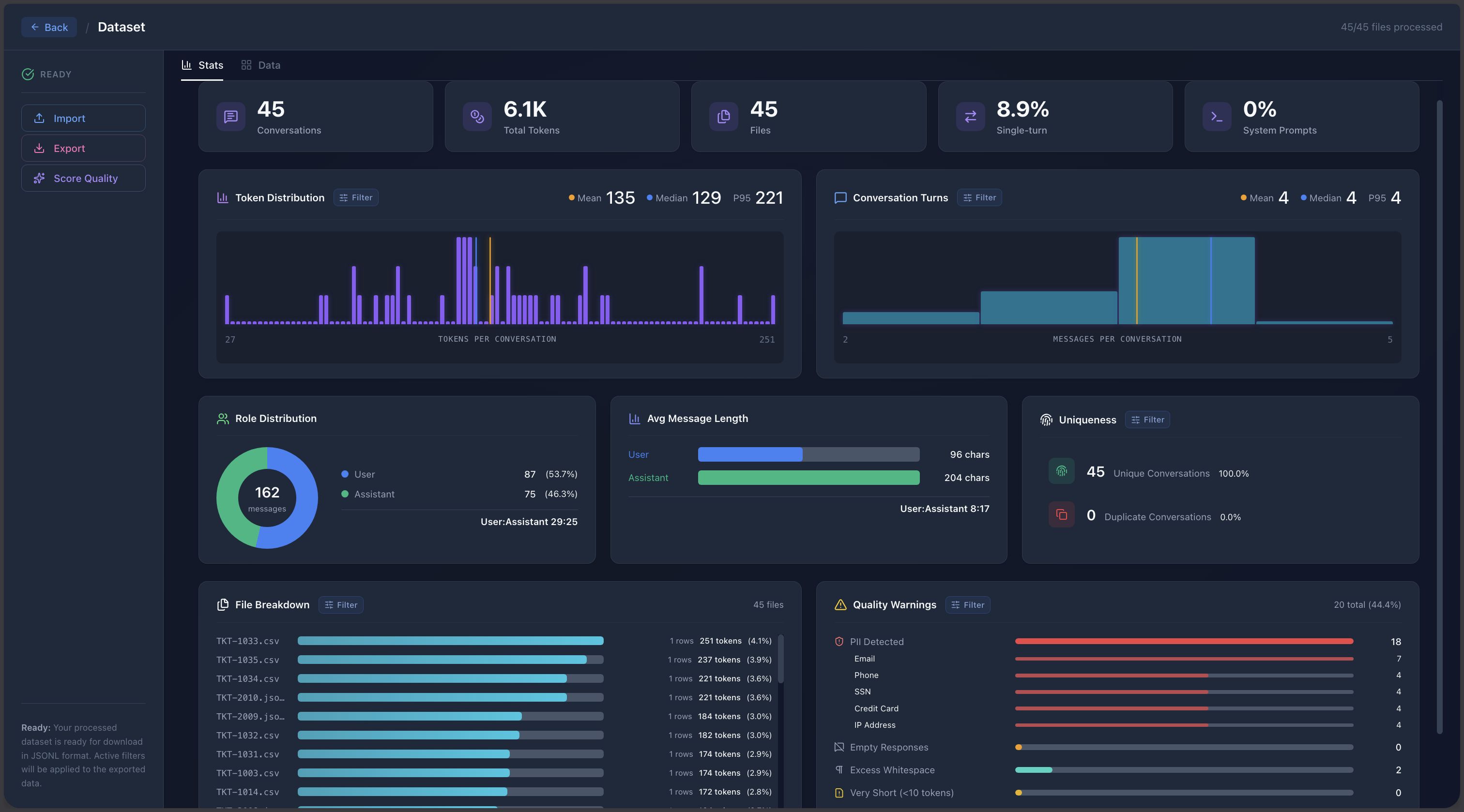Switch to the Data tab

[261, 65]
